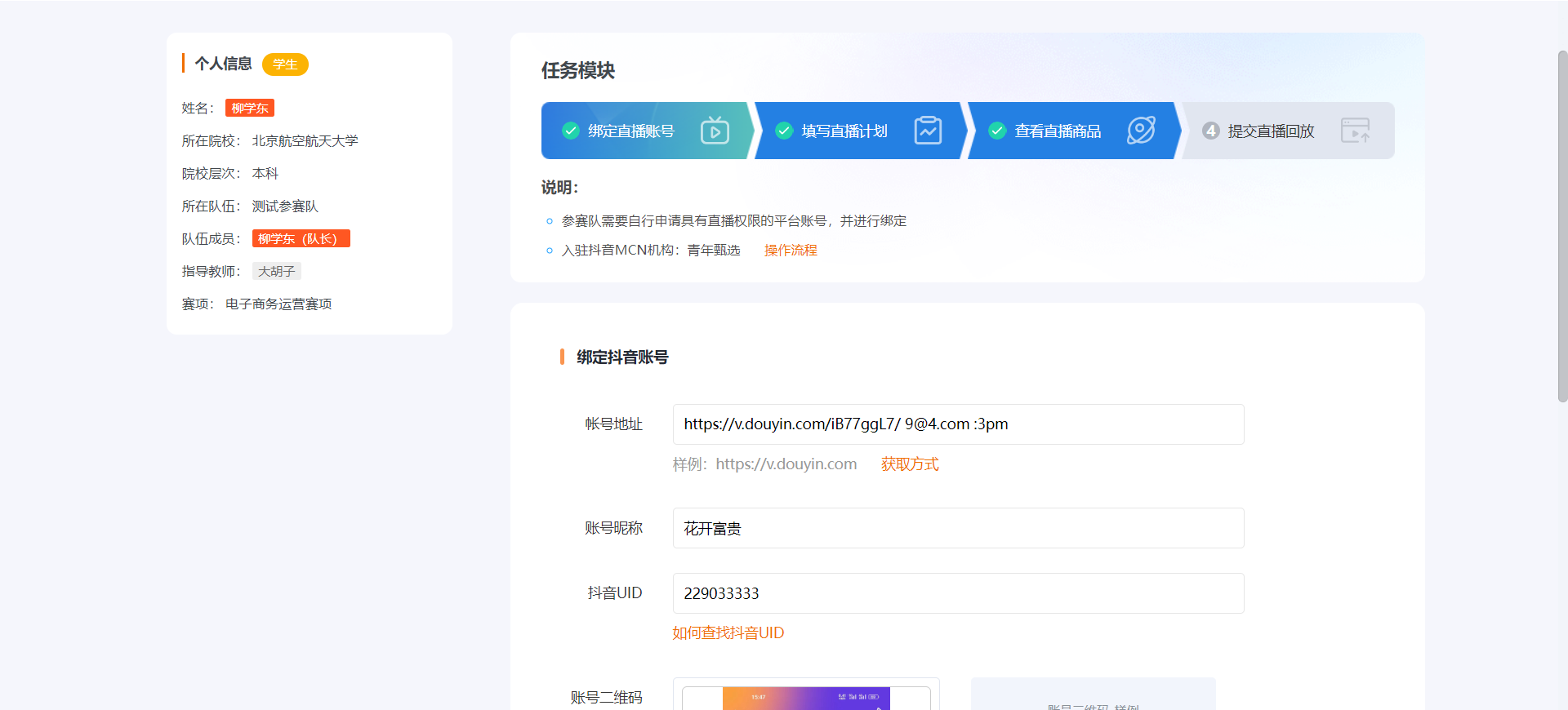This screenshot has width=1568, height=710.
Task: Click the 任务模块 heading
Action: [578, 71]
